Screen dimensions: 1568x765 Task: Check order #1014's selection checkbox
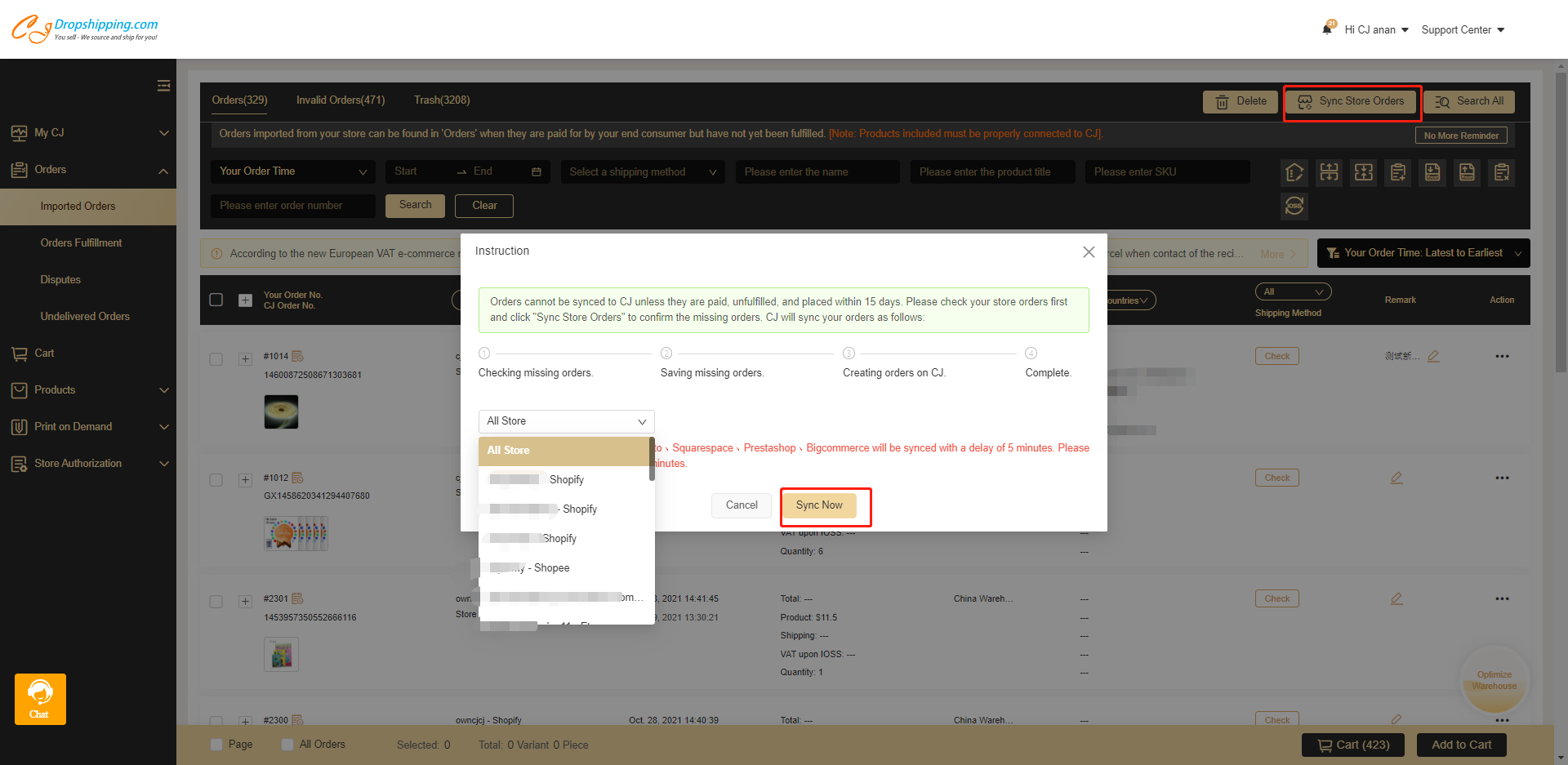click(216, 358)
